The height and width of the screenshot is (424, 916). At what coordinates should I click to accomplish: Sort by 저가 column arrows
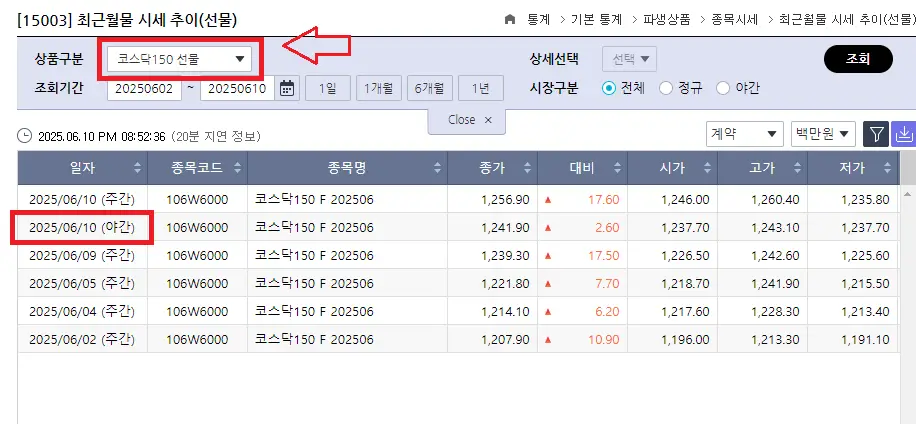click(x=887, y=168)
